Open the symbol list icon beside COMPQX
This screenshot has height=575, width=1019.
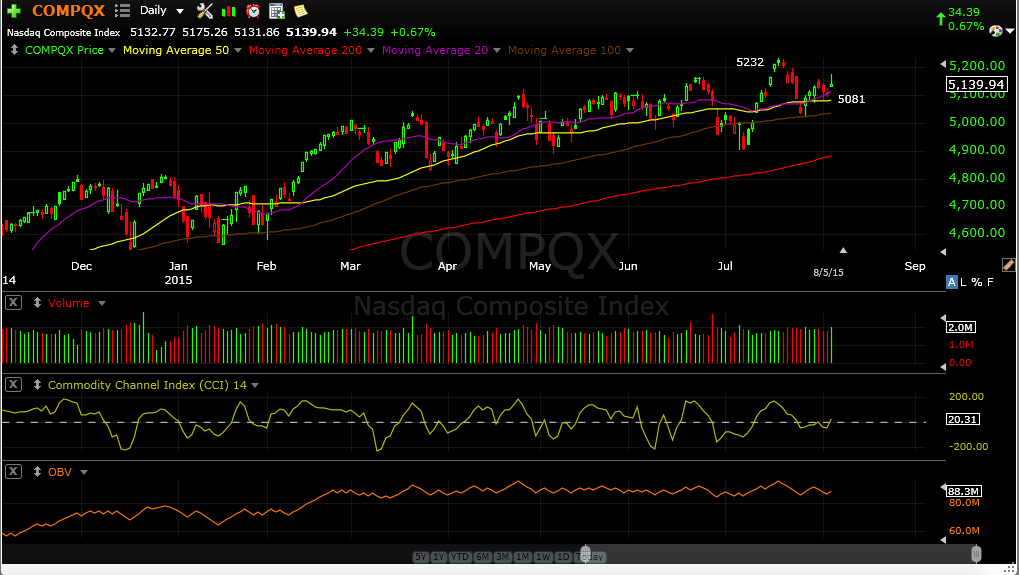click(x=122, y=10)
